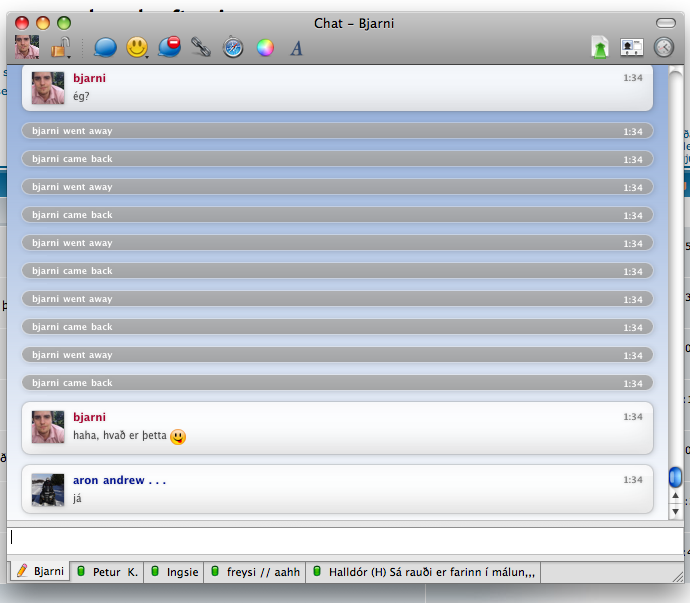Switch to the Petur K. chat tab
Viewport: 690px width, 603px height.
coord(108,572)
